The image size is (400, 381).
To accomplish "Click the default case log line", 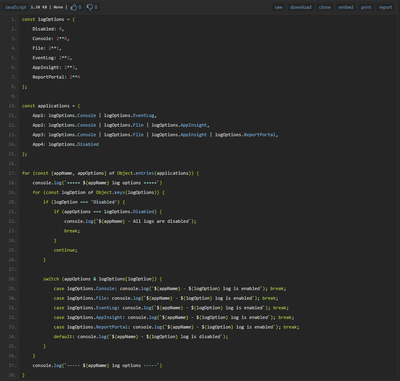I will tap(141, 337).
